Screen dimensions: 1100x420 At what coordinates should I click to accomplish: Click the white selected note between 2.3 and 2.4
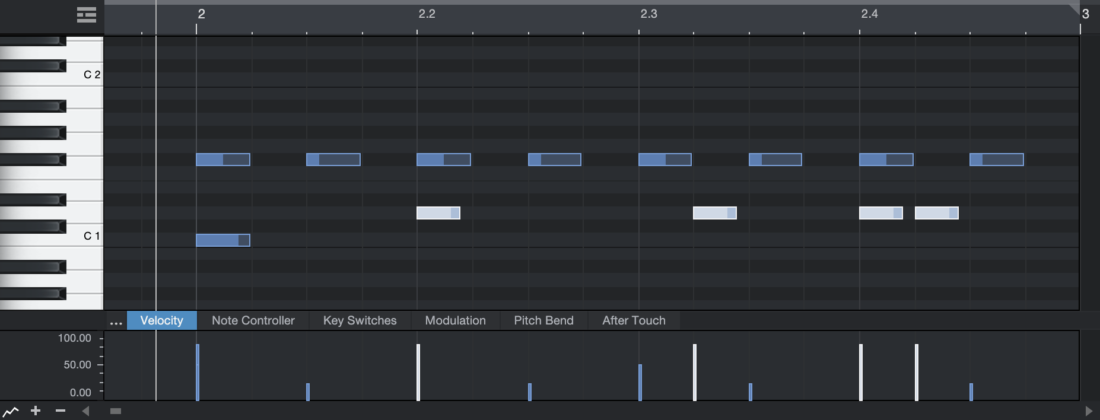[x=715, y=212]
